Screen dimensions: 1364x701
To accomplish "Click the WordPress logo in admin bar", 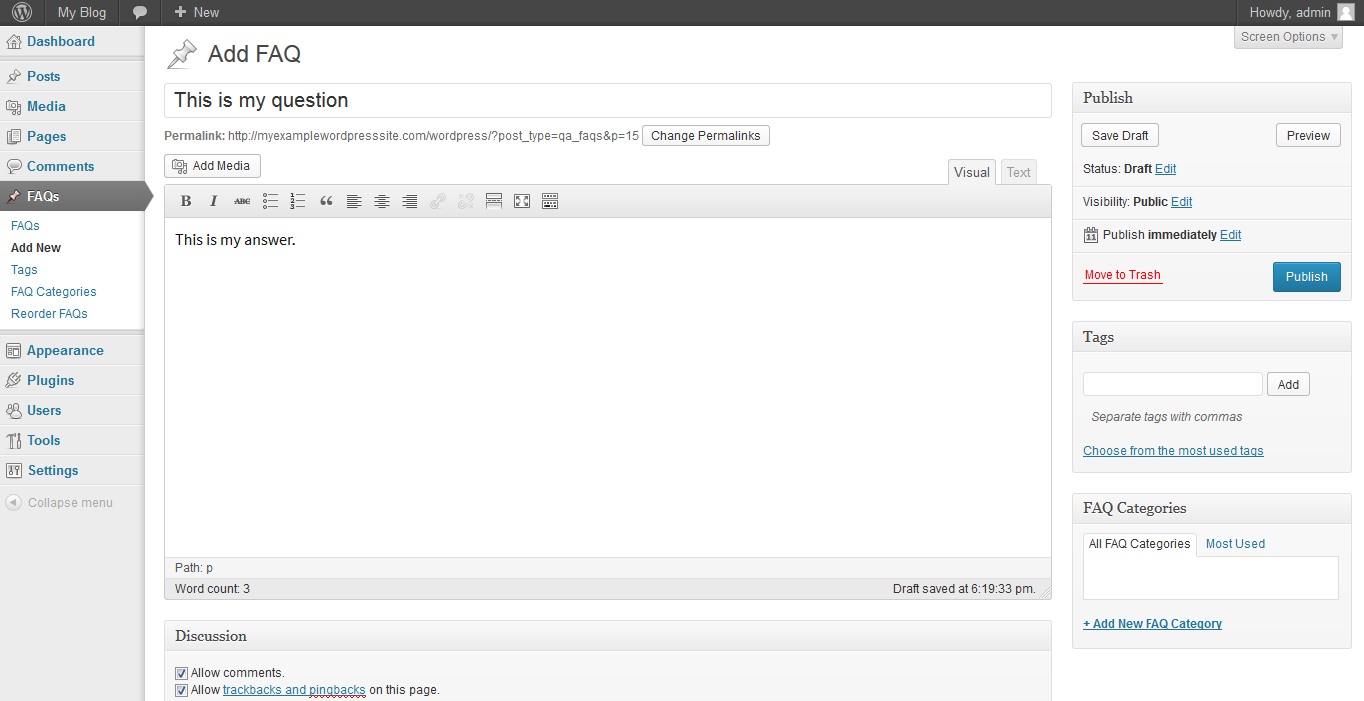I will click(22, 12).
